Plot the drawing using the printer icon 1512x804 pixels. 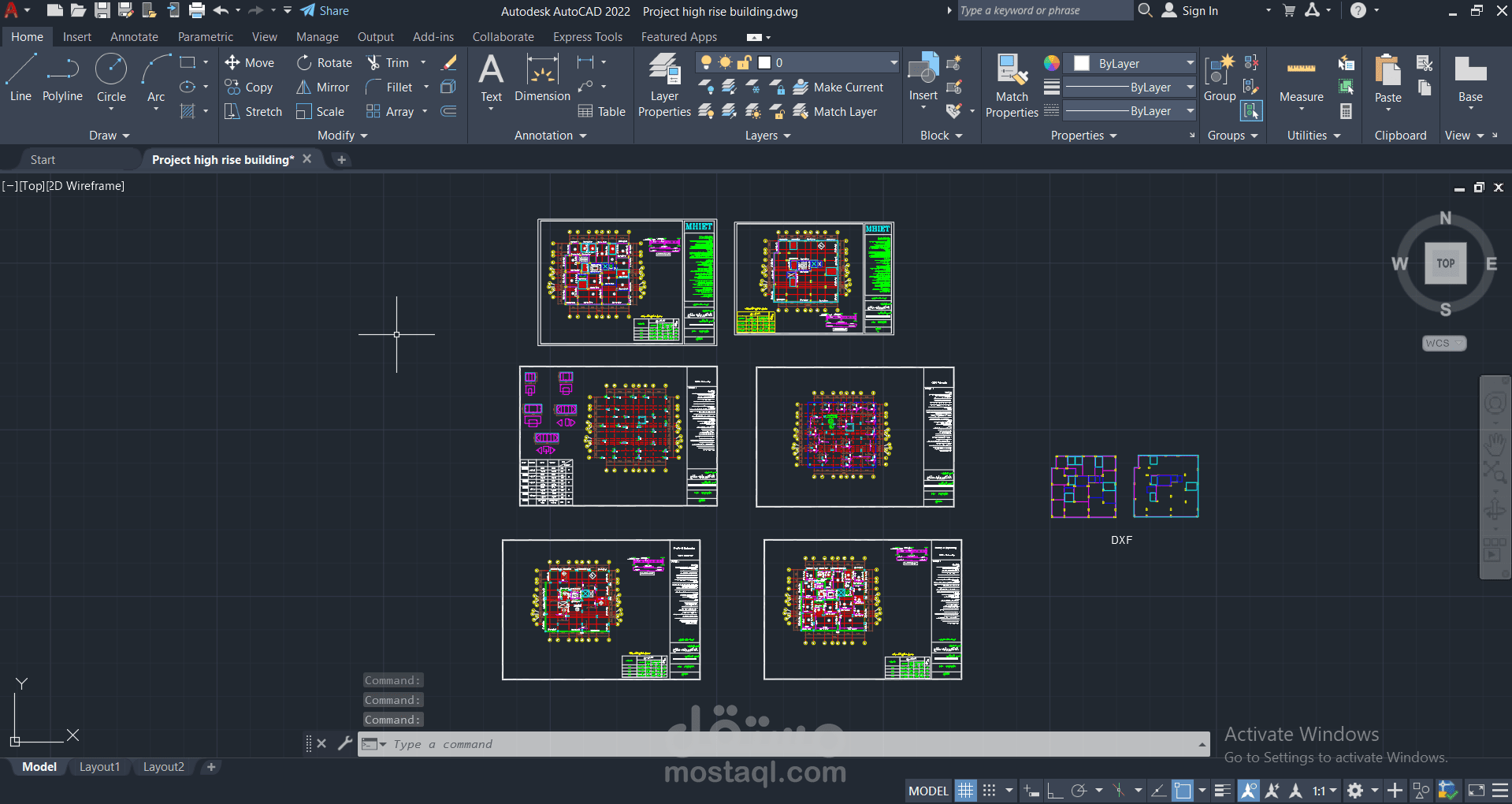[197, 10]
